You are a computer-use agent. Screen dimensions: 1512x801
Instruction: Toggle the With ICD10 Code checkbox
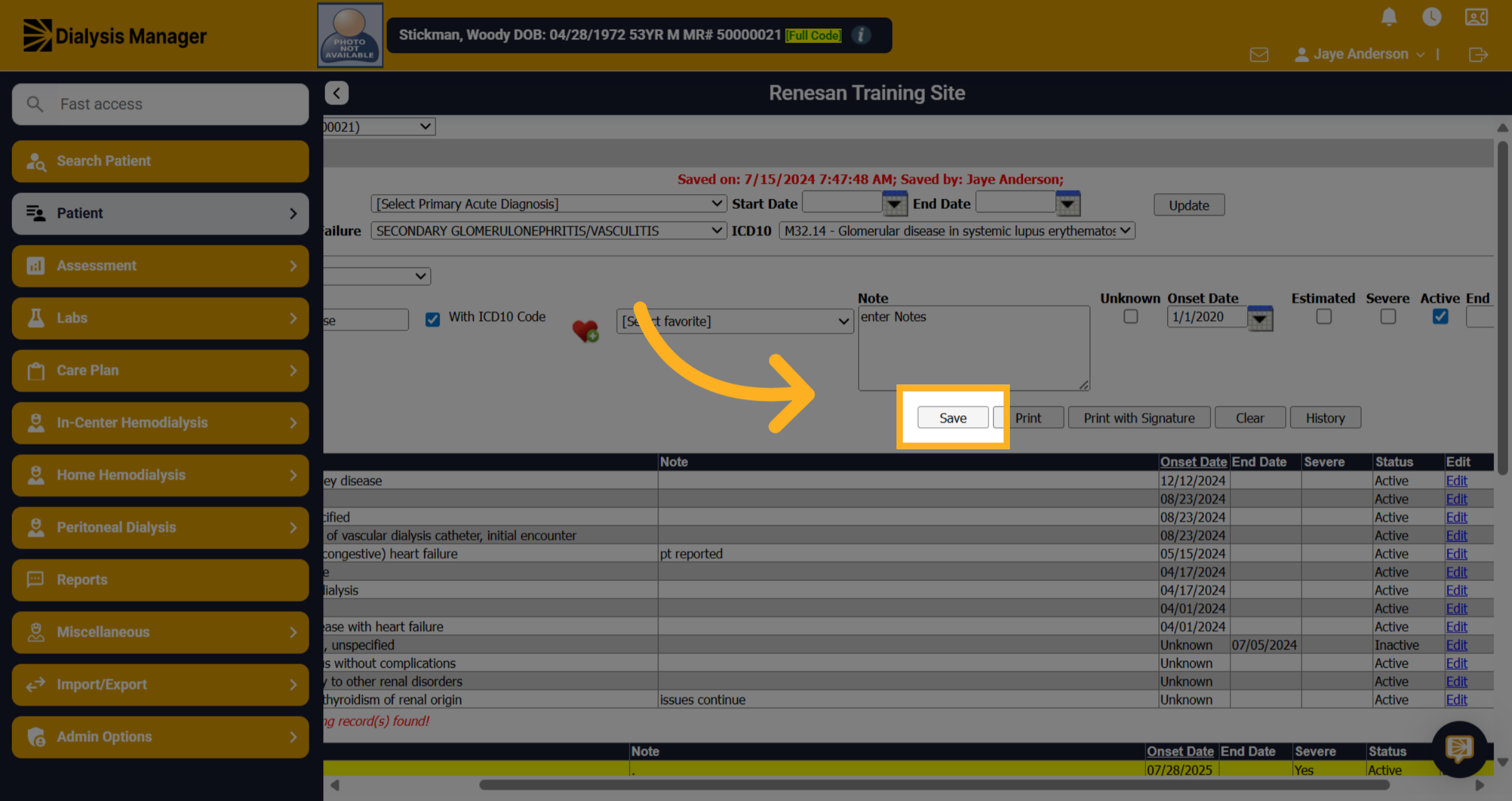pyautogui.click(x=432, y=320)
